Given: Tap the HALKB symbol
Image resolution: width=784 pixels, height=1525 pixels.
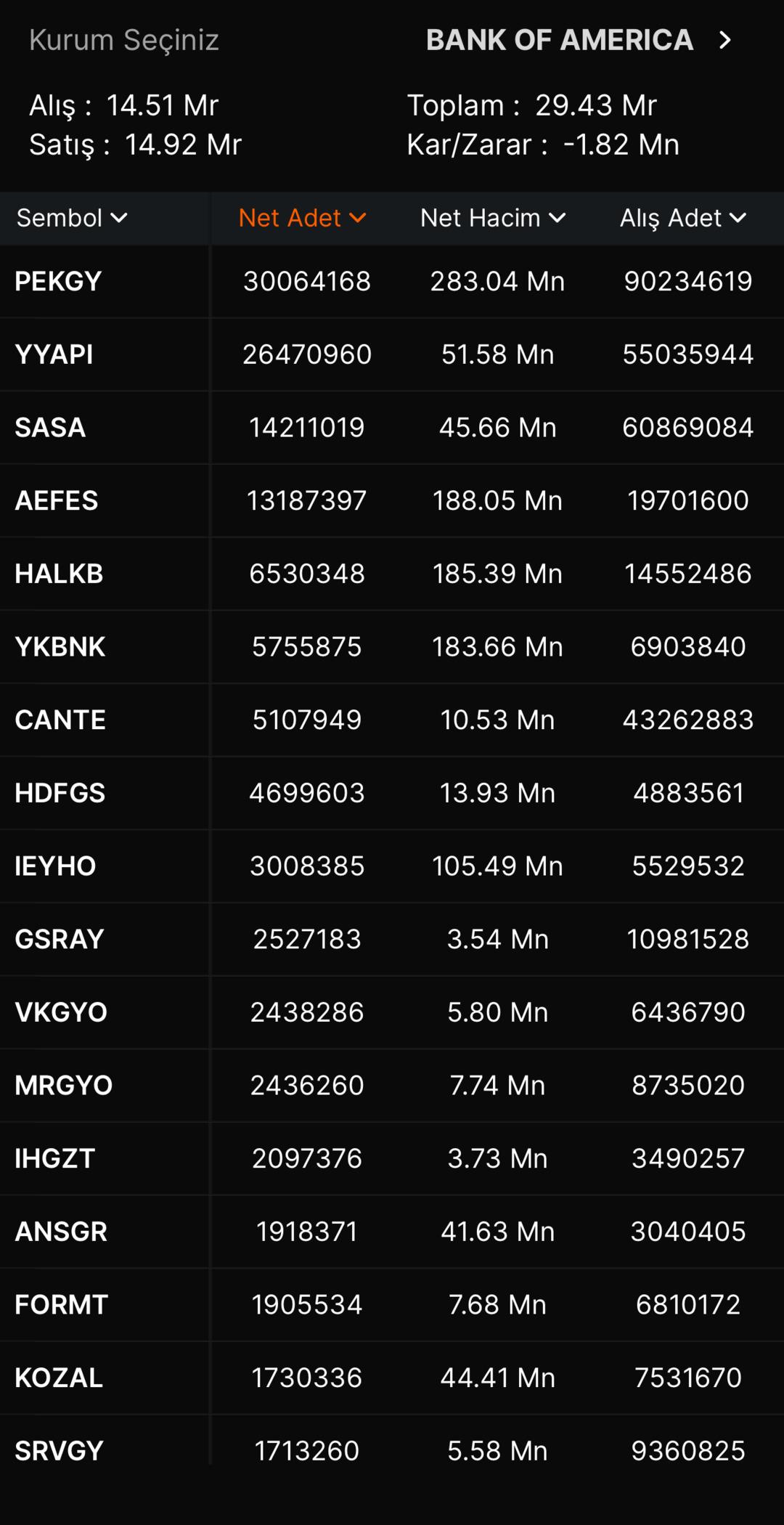Looking at the screenshot, I should click(59, 574).
